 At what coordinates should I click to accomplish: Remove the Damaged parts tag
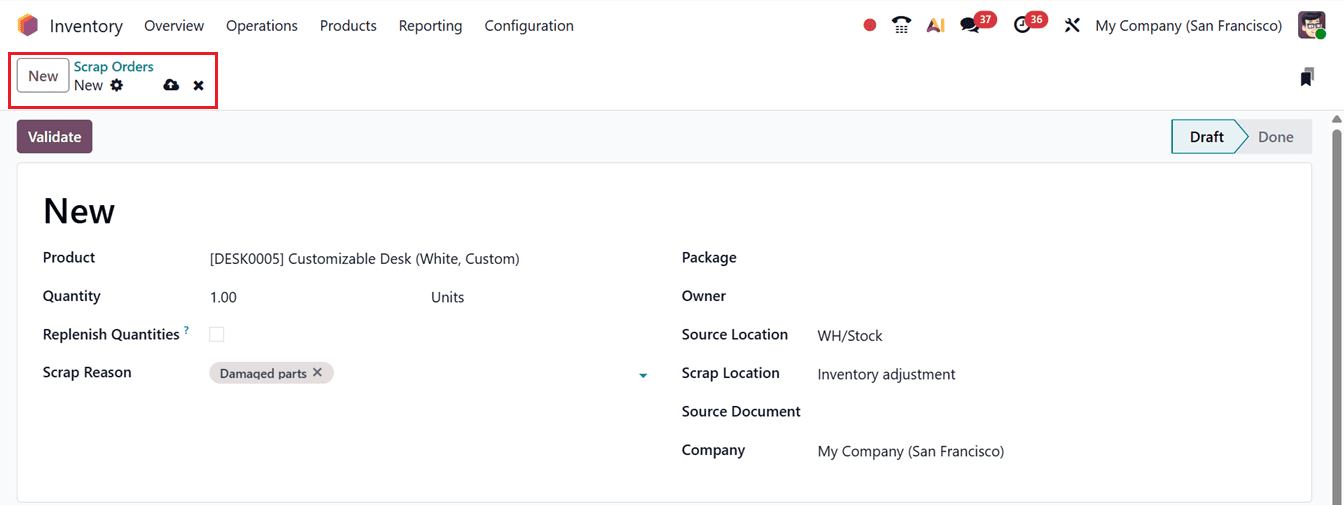(x=317, y=372)
